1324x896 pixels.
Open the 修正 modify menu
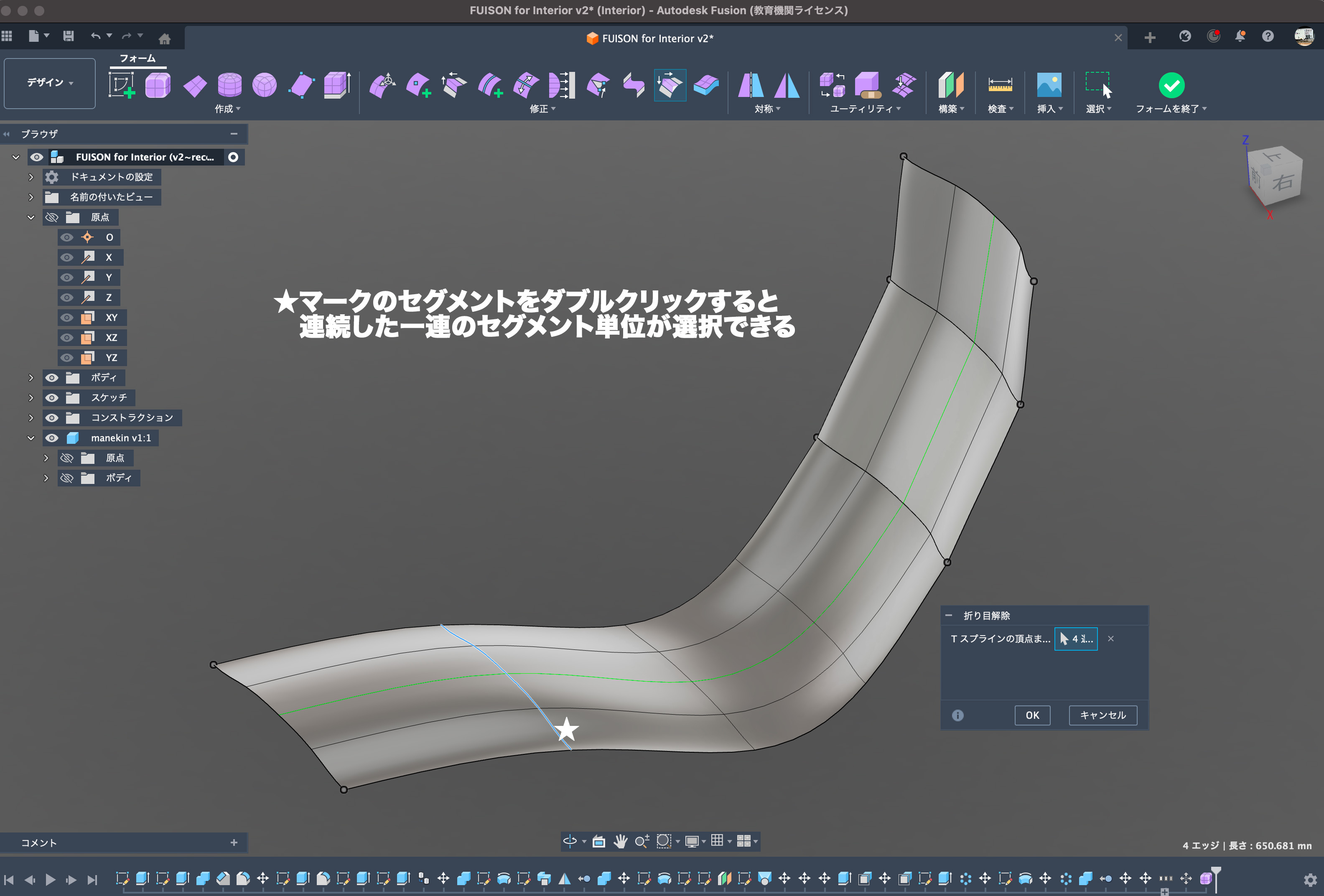(542, 109)
